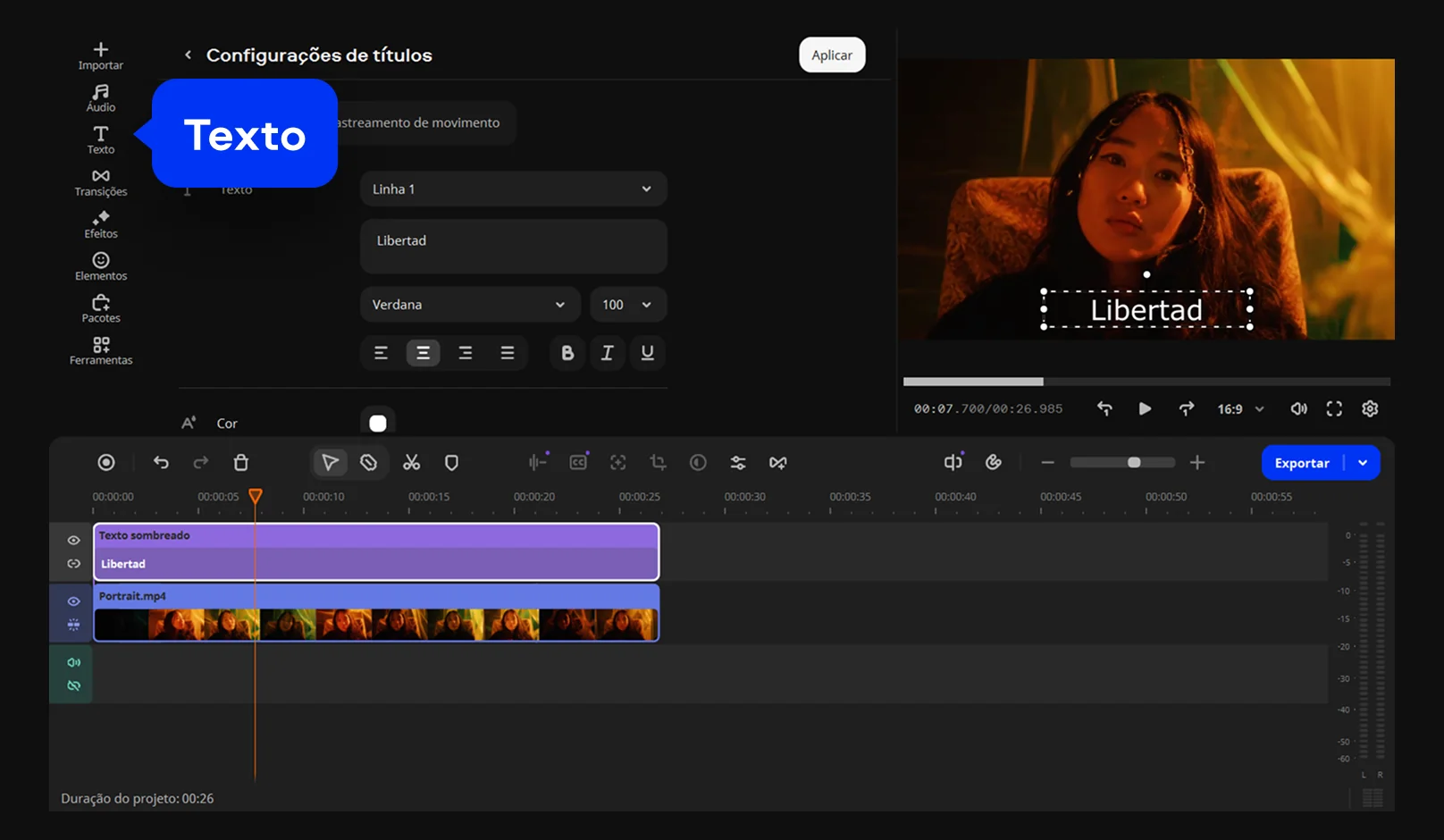The height and width of the screenshot is (840, 1444).
Task: Open the Elementos tab in sidebar
Action: point(101,266)
